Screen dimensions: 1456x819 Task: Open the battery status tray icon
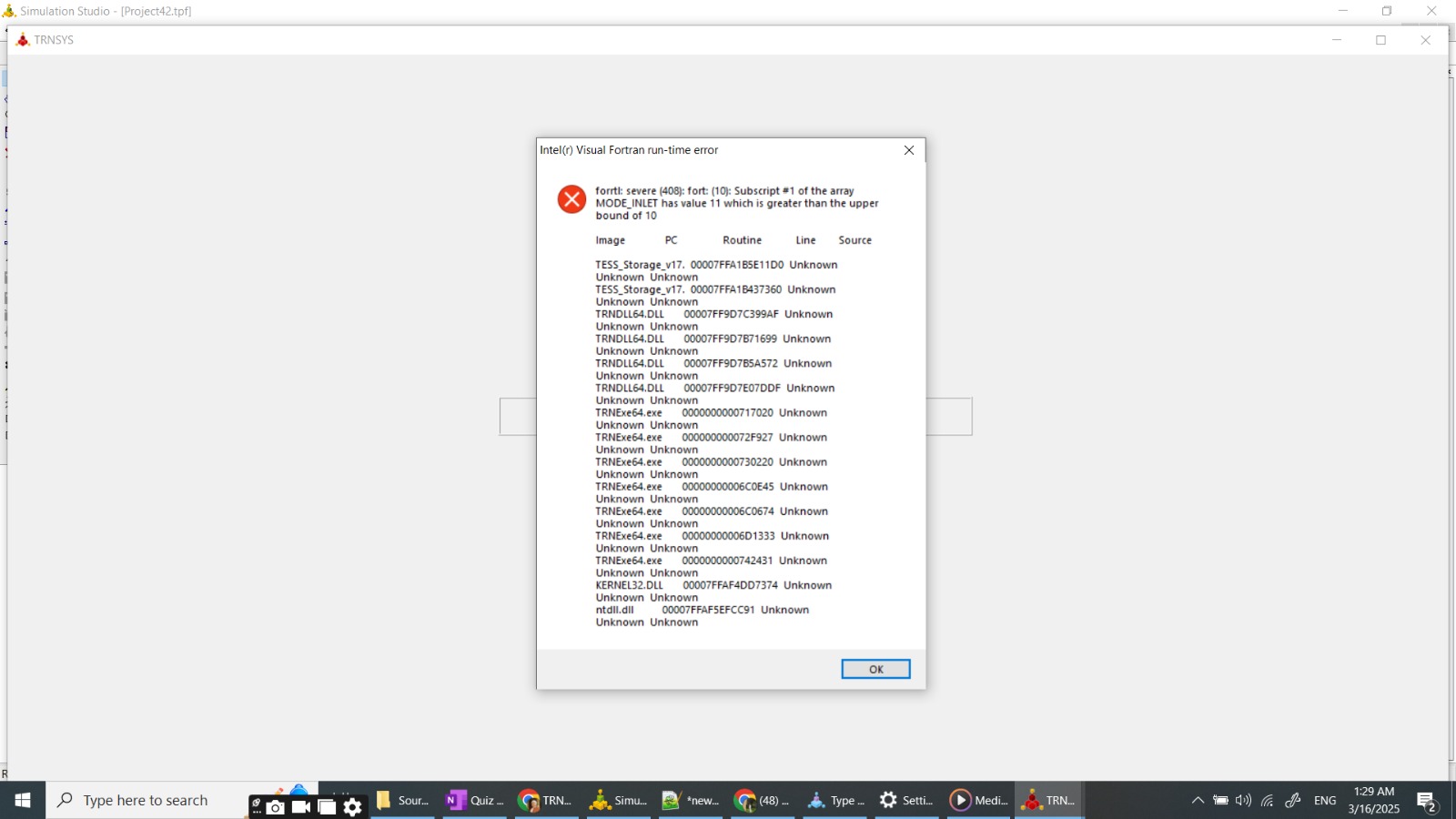point(1221,800)
